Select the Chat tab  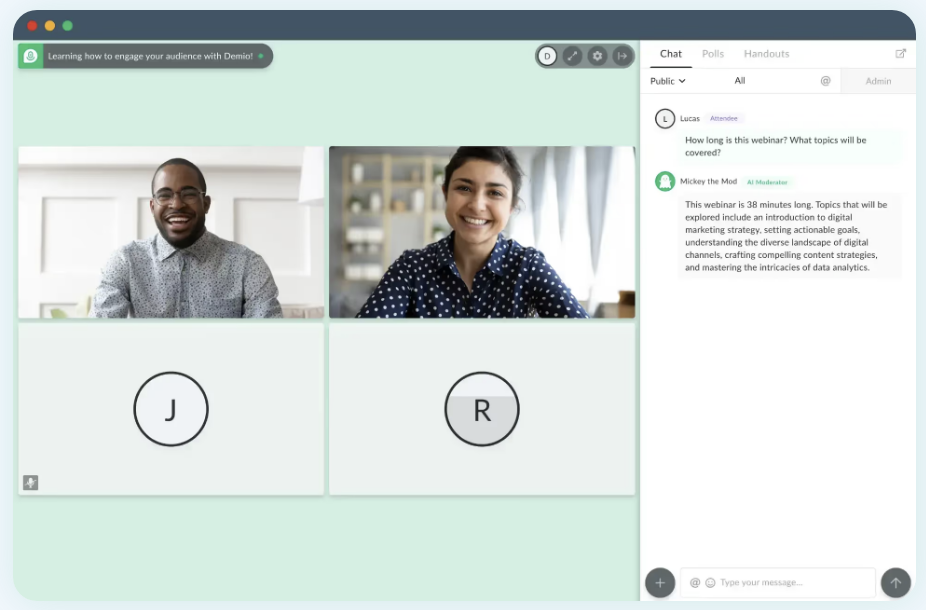[x=671, y=54]
